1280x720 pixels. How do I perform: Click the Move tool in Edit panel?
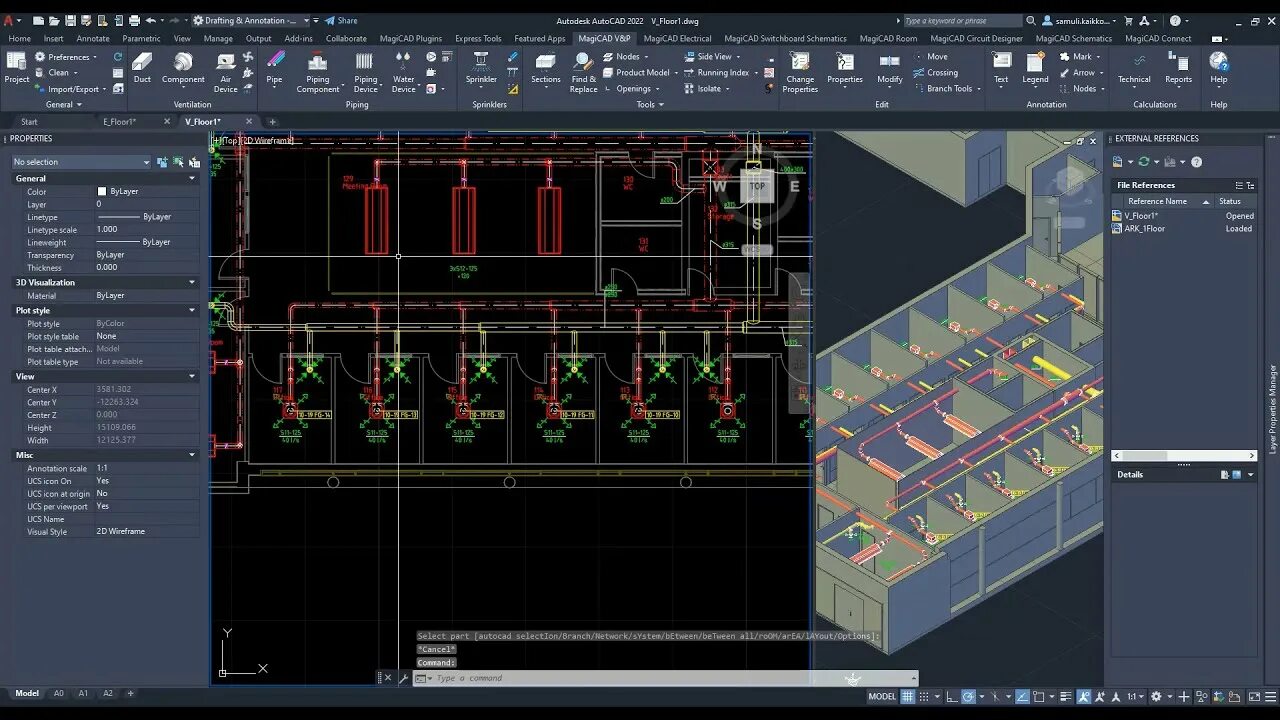930,56
